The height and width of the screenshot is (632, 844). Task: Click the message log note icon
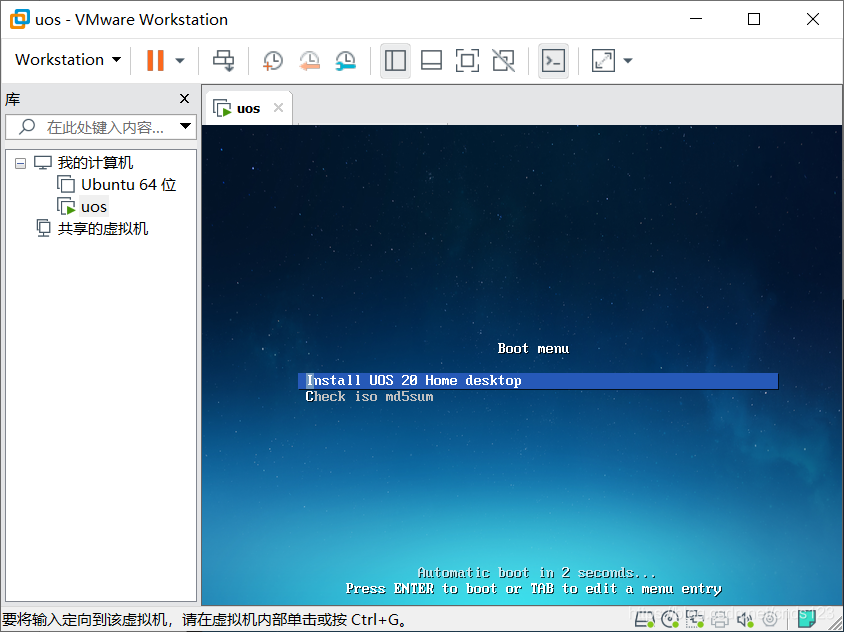806,619
